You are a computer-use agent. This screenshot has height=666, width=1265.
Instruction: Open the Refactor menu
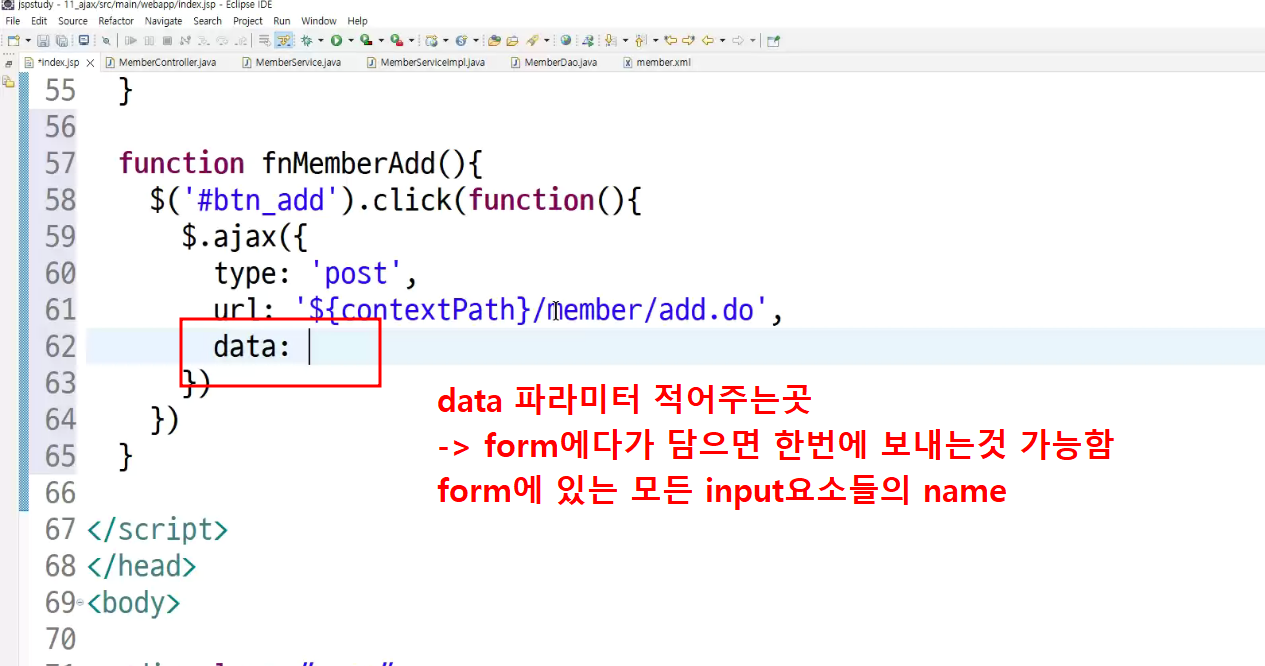click(x=116, y=21)
